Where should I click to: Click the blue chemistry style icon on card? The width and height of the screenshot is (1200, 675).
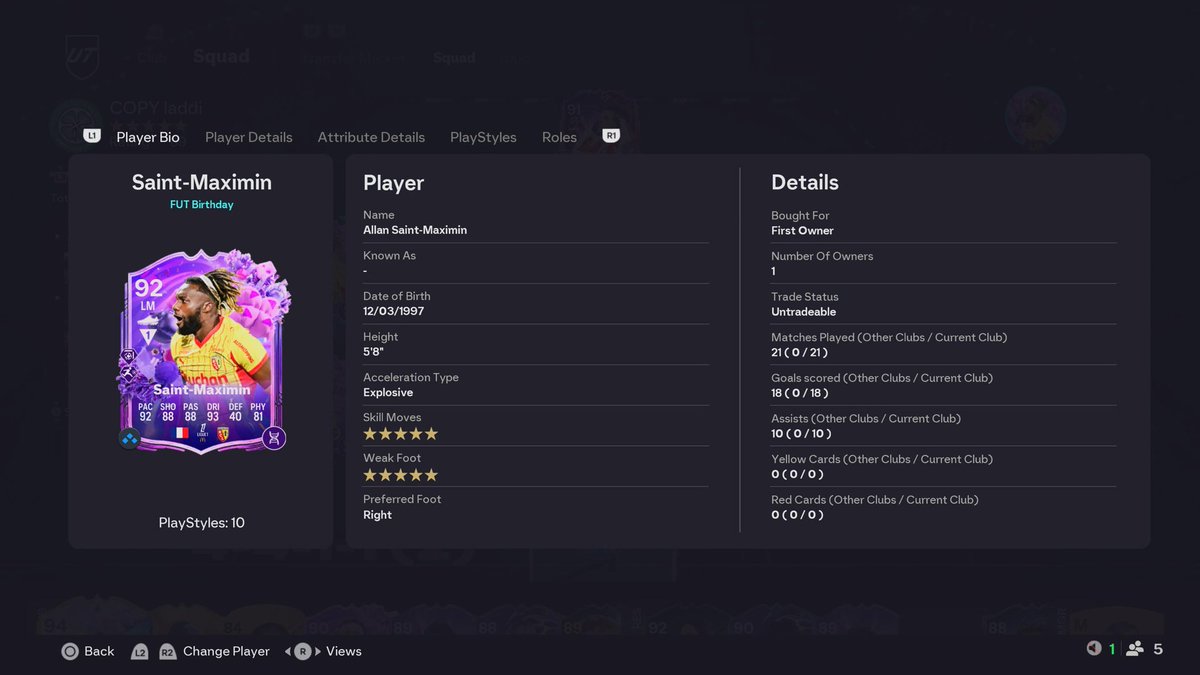130,437
